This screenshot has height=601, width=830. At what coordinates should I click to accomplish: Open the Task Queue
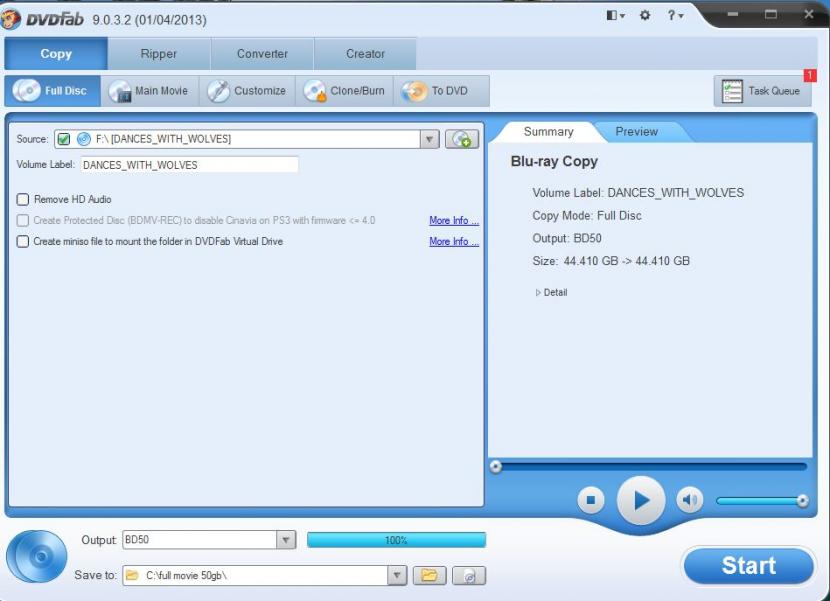[x=762, y=91]
